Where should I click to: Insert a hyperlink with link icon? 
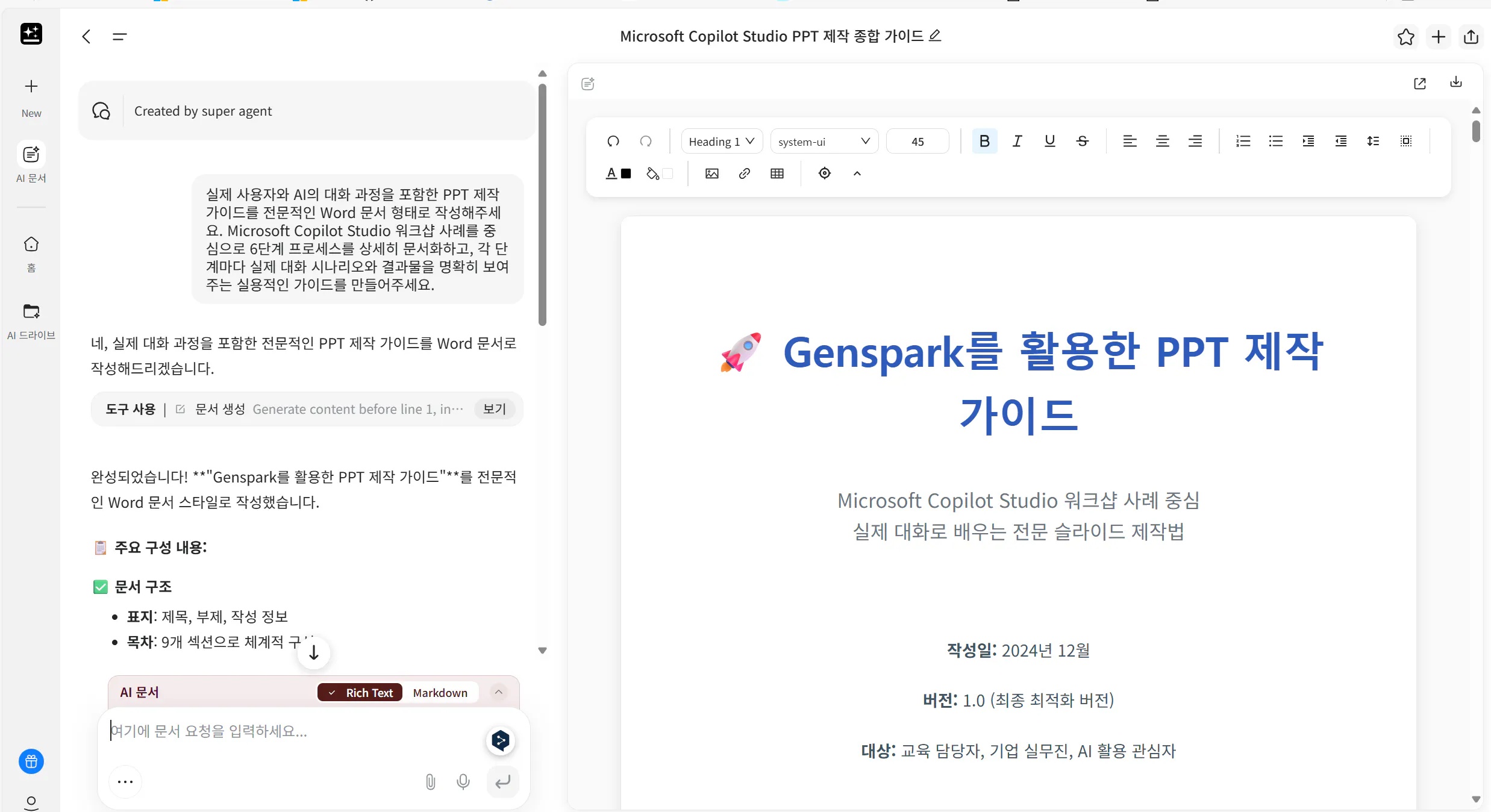click(x=744, y=173)
